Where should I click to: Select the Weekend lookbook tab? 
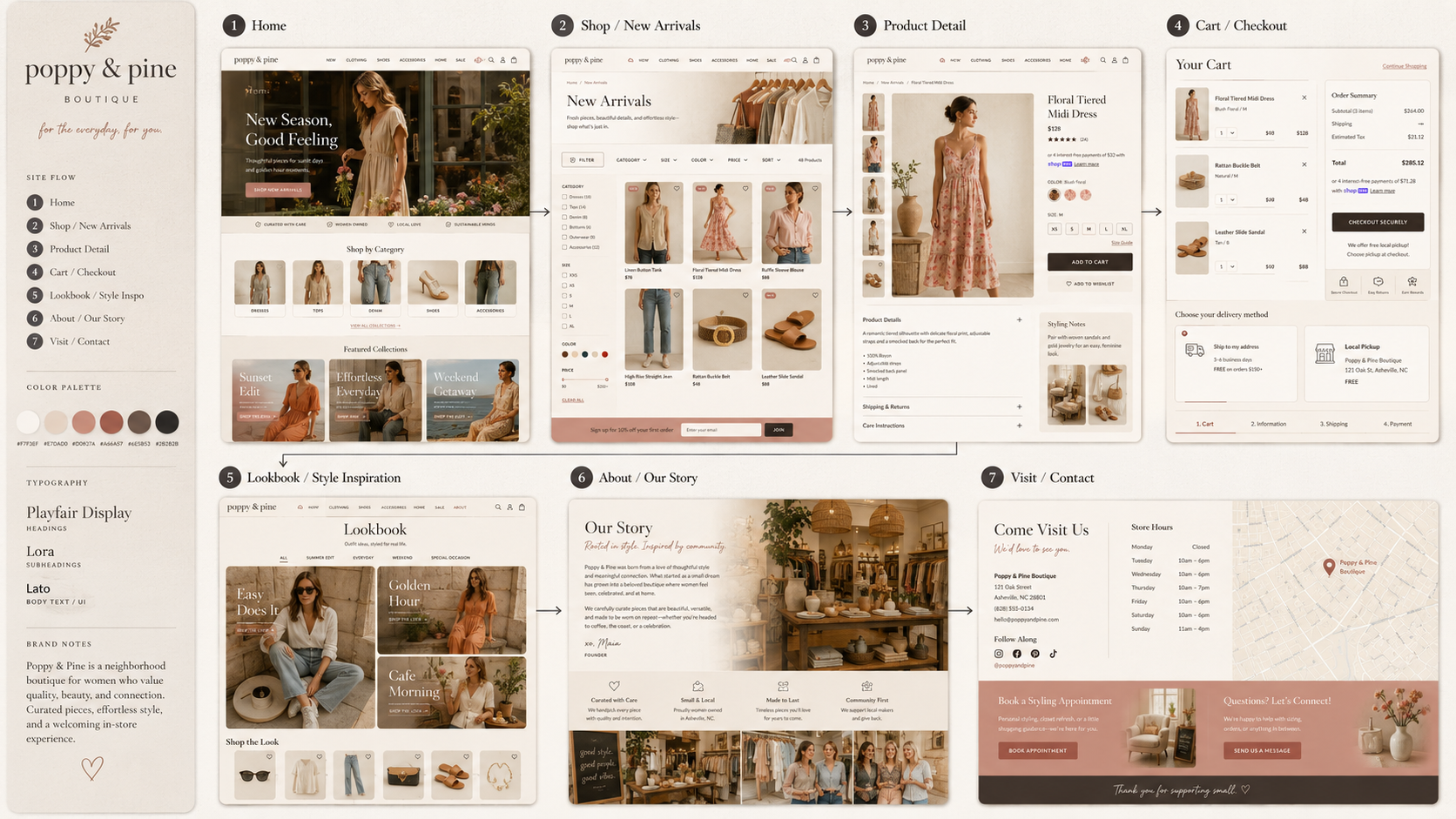tap(402, 557)
